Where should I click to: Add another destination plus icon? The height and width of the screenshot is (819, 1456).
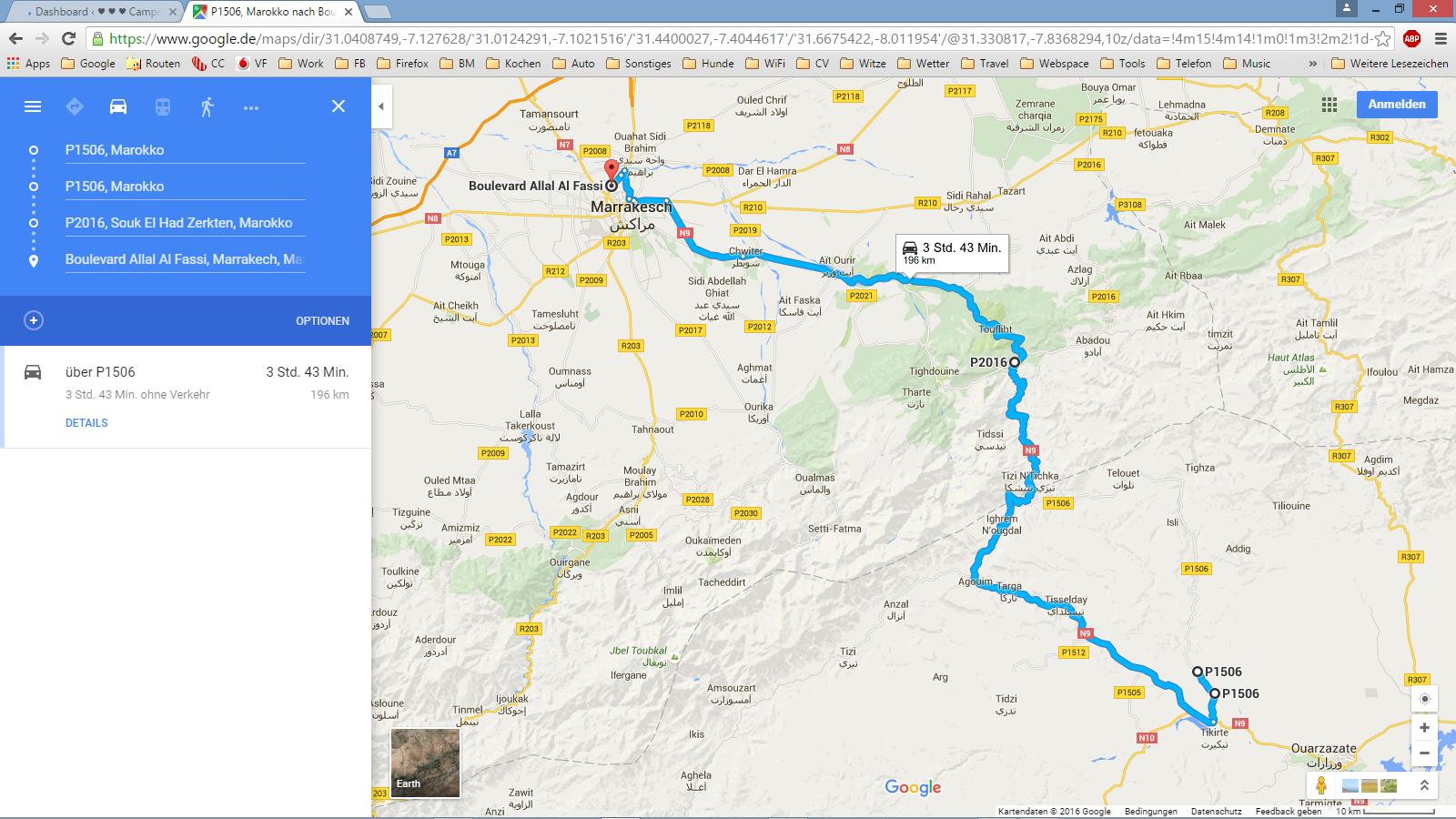tap(34, 320)
